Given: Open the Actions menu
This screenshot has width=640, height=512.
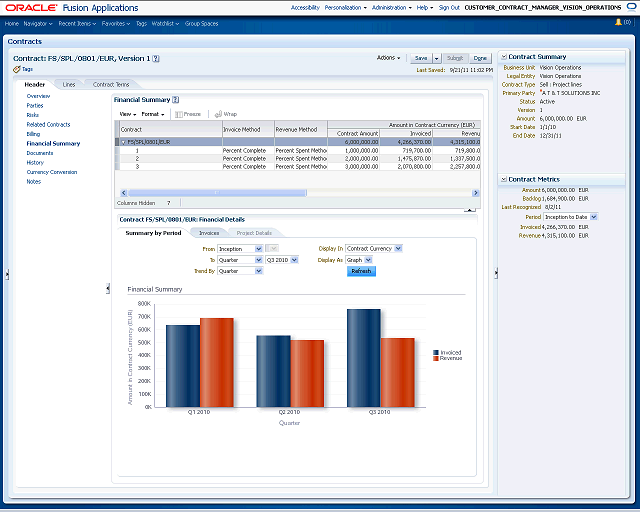Looking at the screenshot, I should (x=388, y=58).
